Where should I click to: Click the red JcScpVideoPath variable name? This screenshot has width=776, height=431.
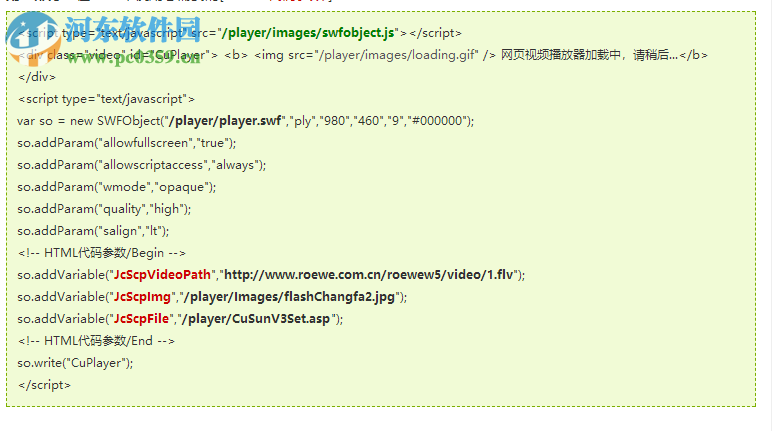point(162,275)
